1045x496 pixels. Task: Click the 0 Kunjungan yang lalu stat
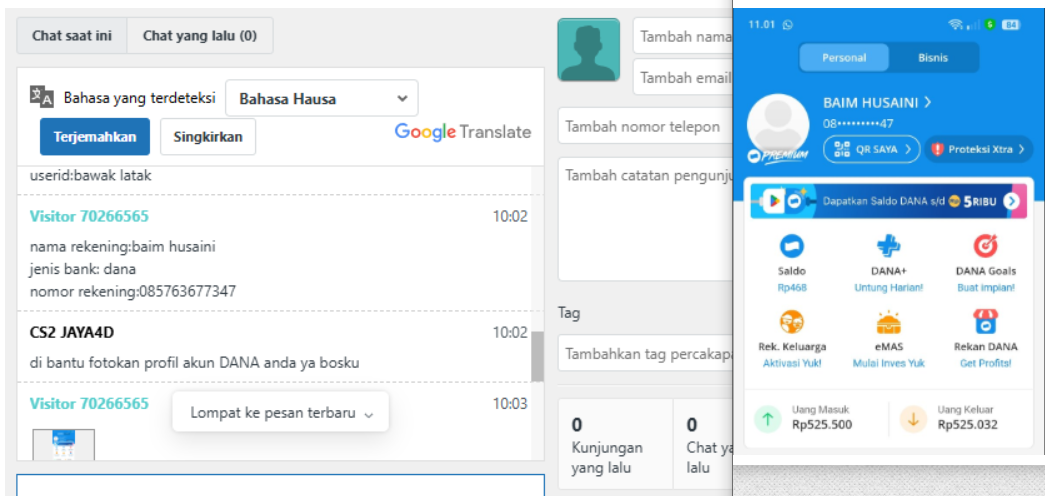coord(614,444)
